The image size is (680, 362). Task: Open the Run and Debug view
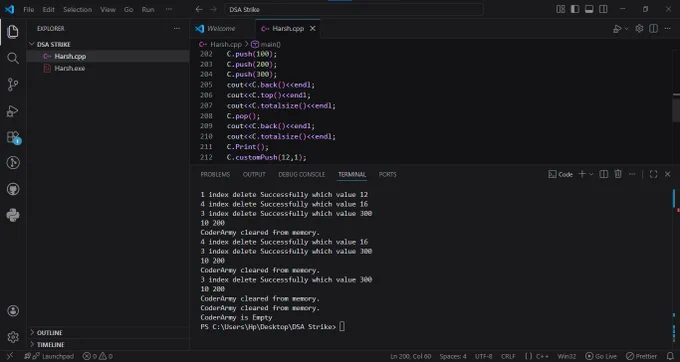[x=13, y=111]
